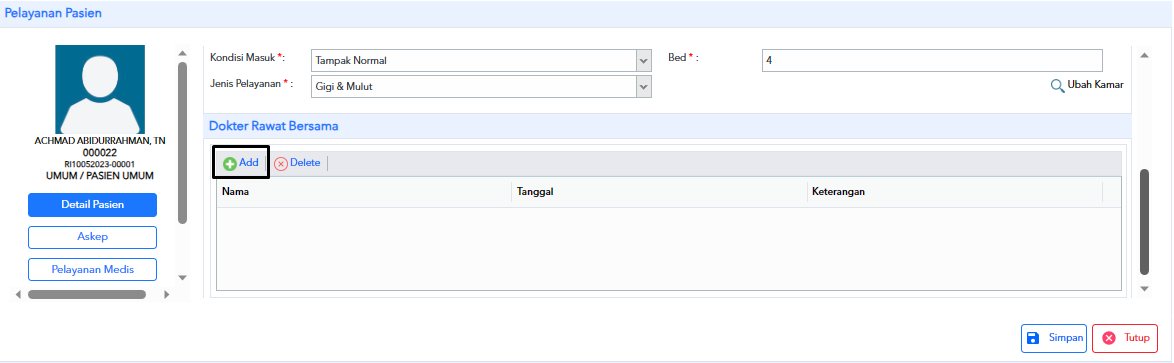Image resolution: width=1174 pixels, height=363 pixels.
Task: Click the main form vertical scrollbar thumb
Action: click(1144, 222)
